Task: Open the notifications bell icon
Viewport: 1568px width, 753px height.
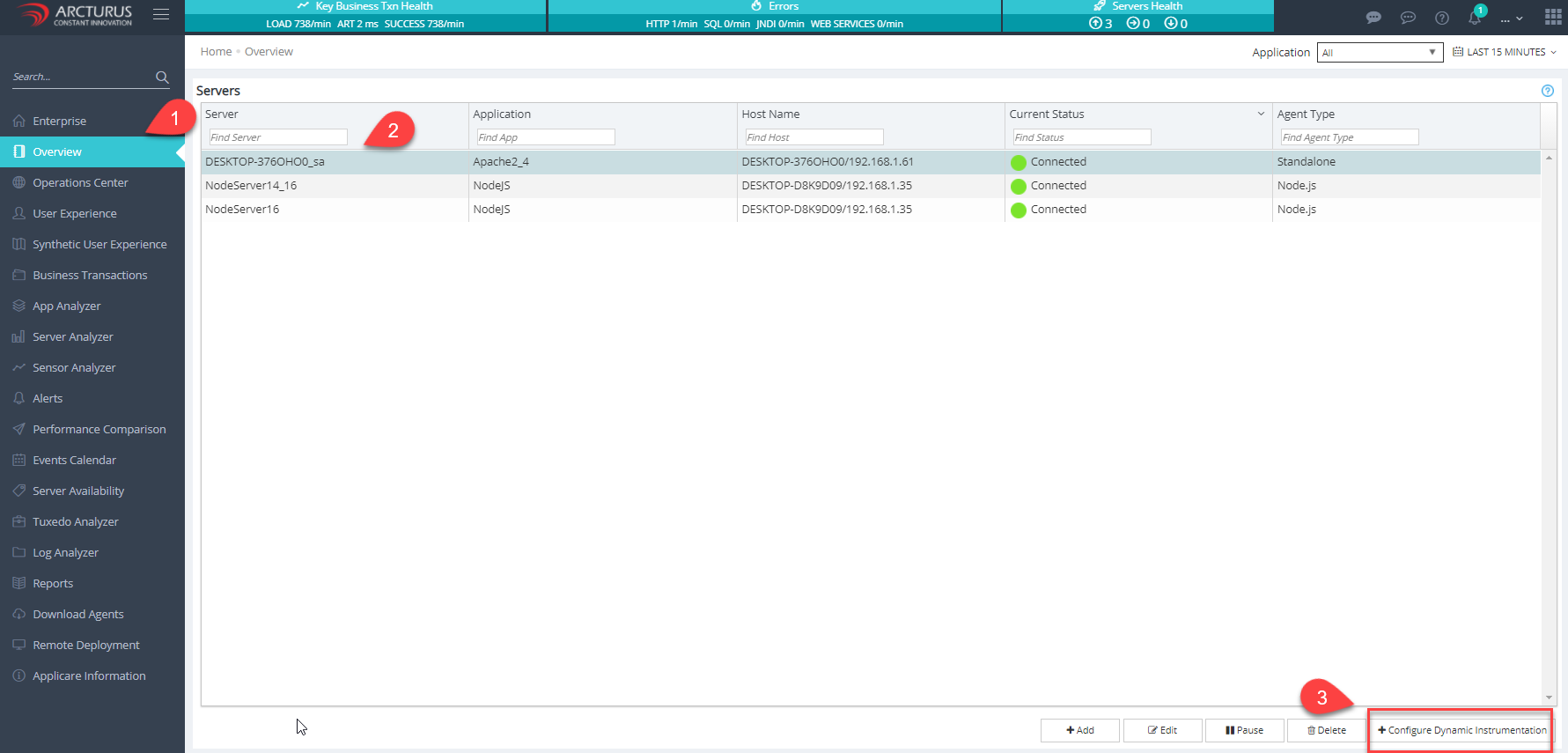Action: click(1475, 18)
